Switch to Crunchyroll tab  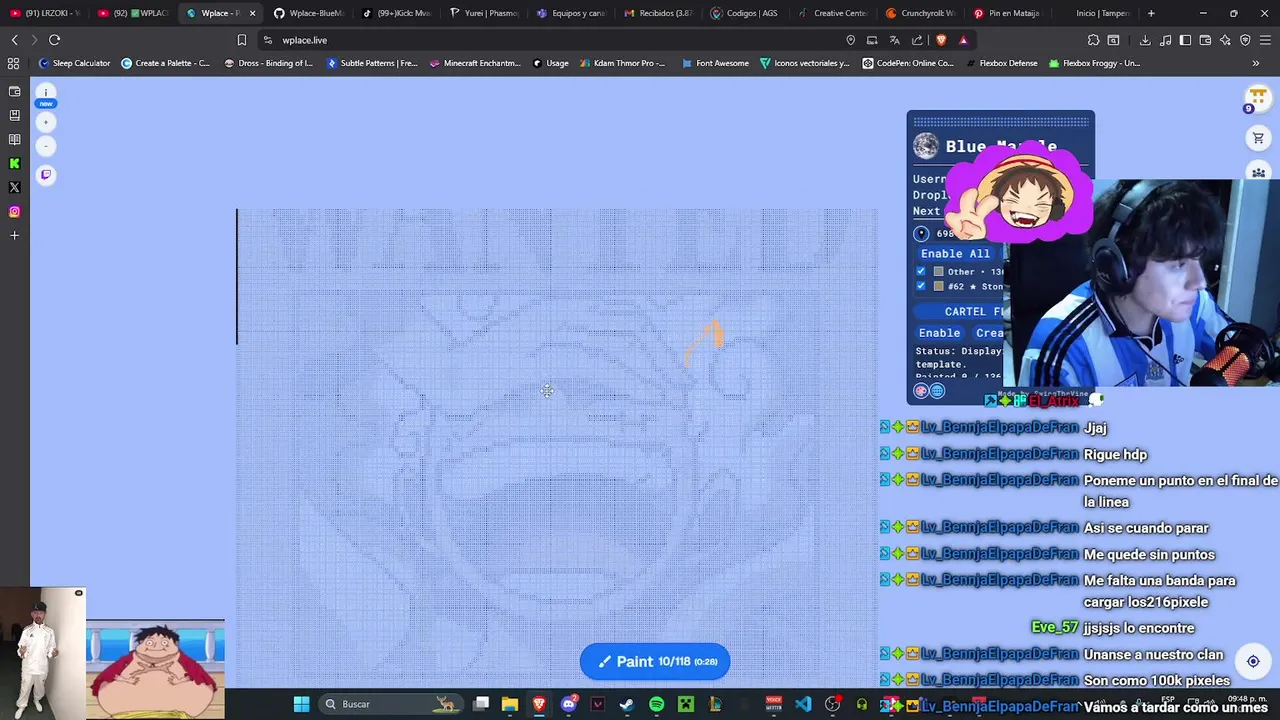coord(921,13)
